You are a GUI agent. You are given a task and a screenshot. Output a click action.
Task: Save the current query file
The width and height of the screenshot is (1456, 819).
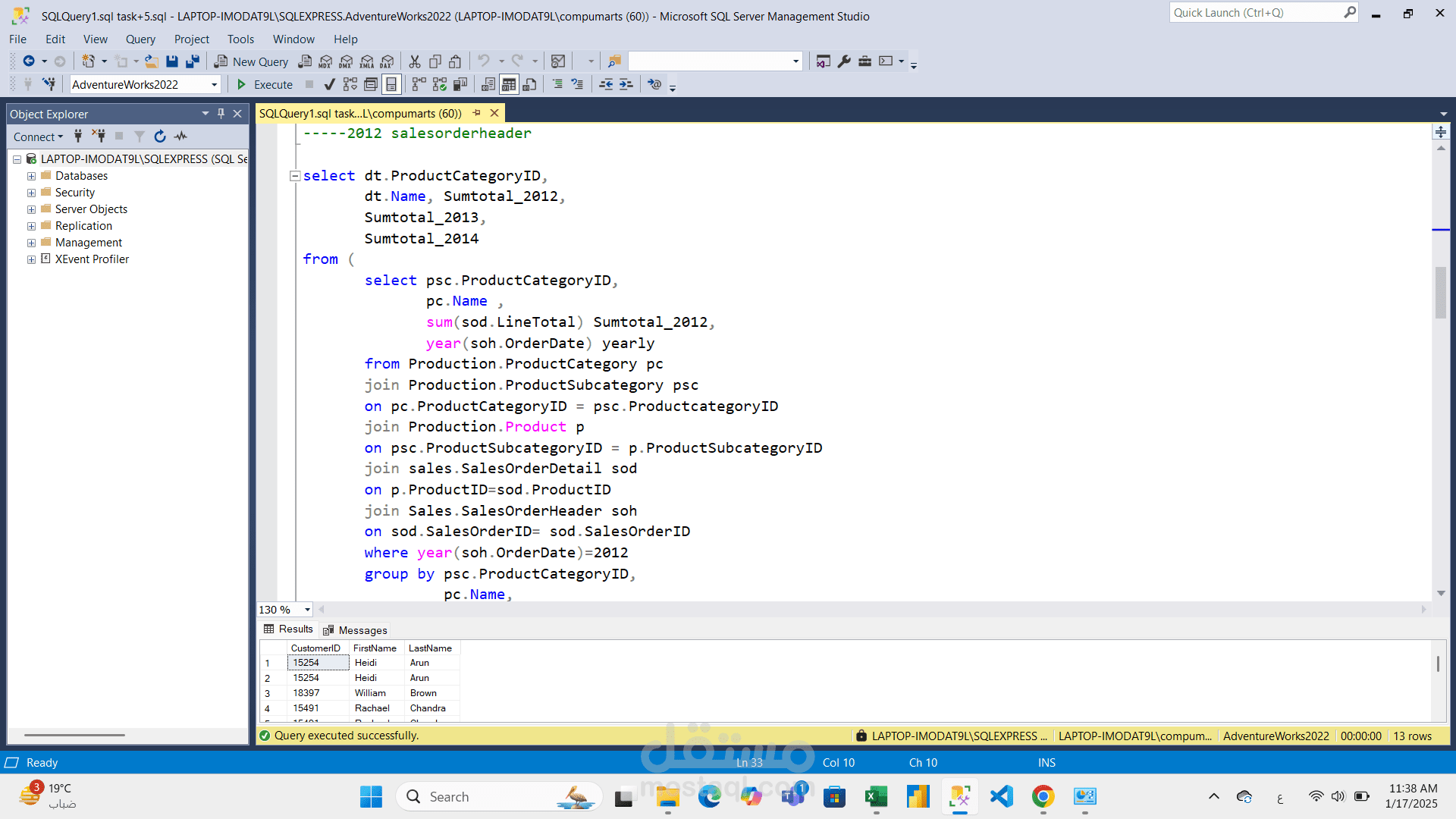click(x=172, y=61)
